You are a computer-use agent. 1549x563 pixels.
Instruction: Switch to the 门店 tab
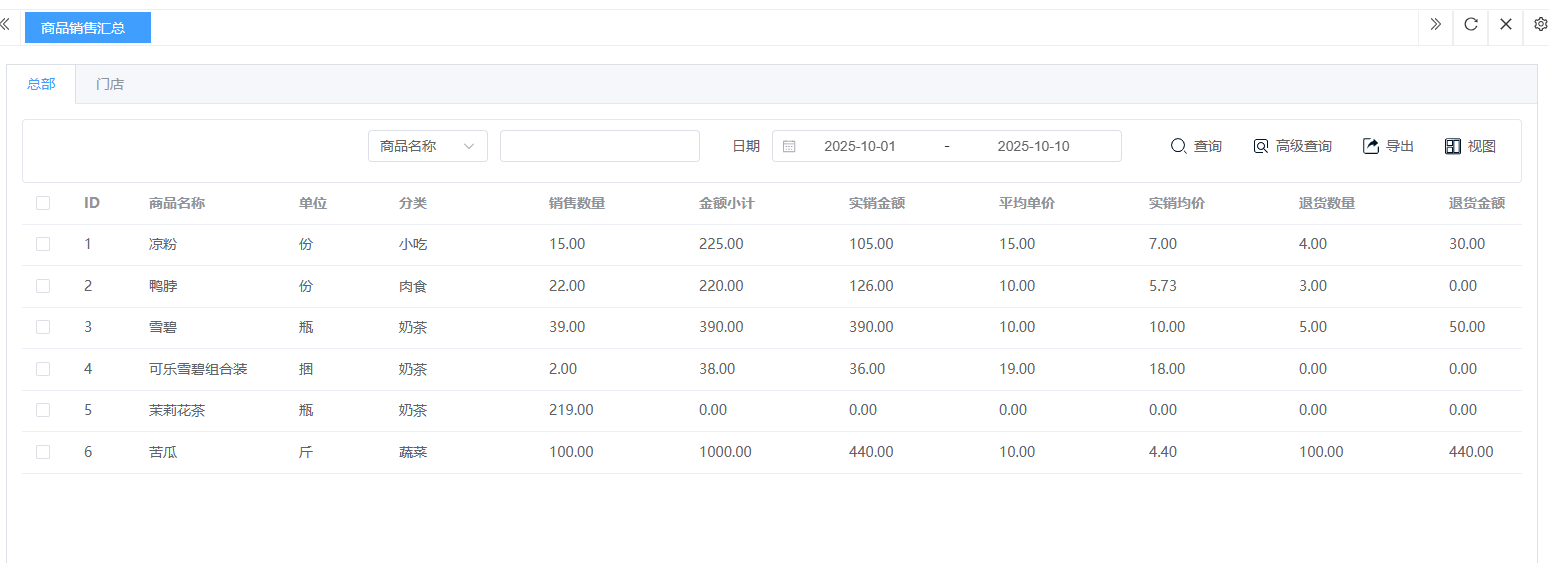pyautogui.click(x=110, y=84)
